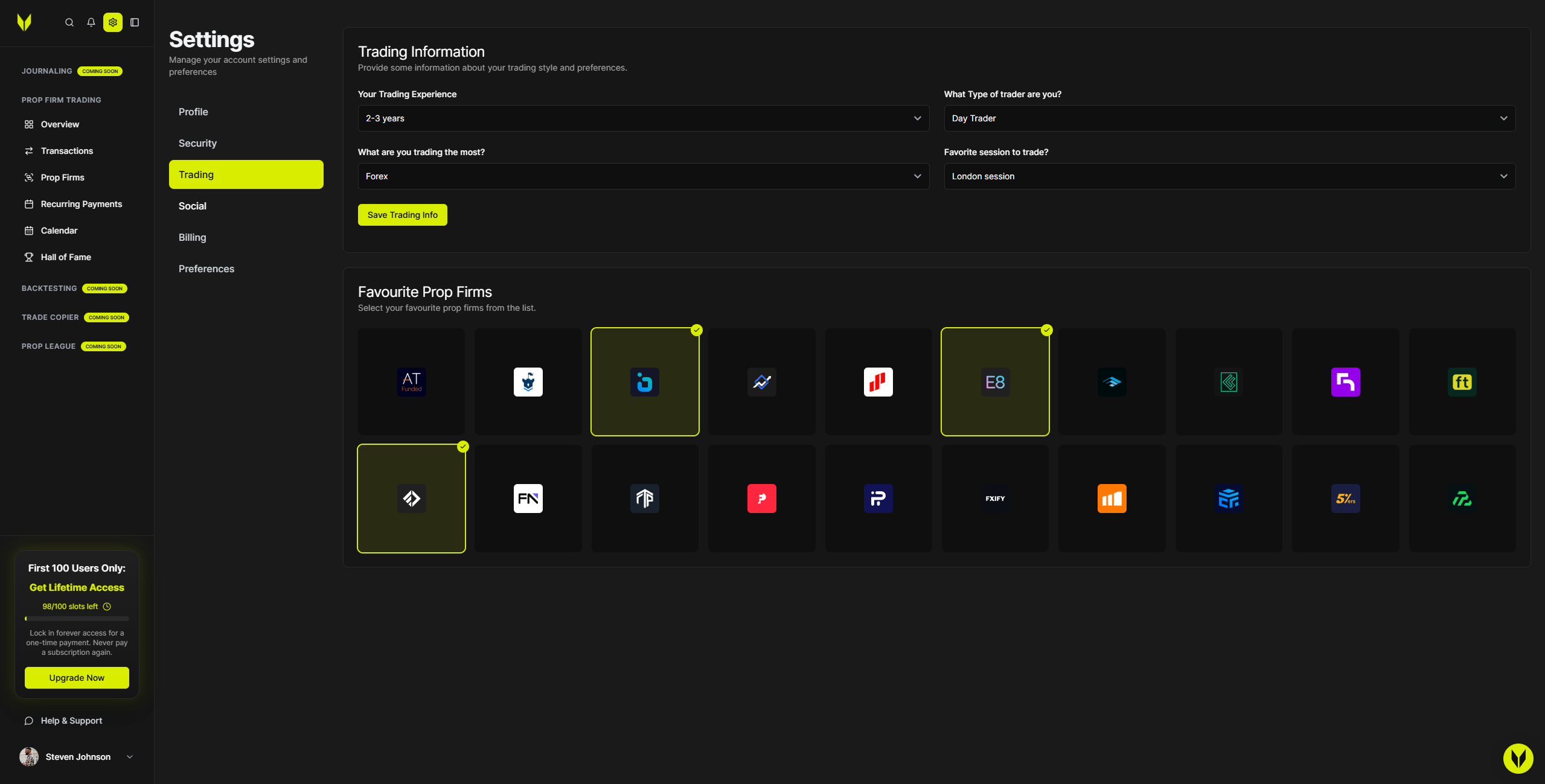Click the lifetime slots progress bar

click(77, 619)
